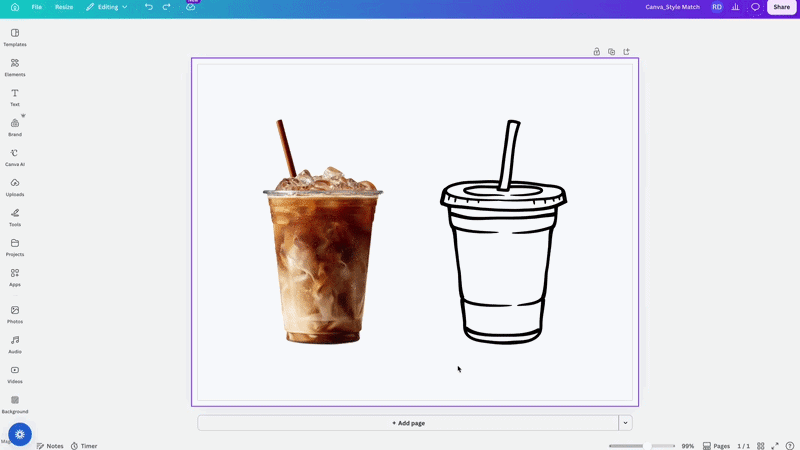Redo the last action
The height and width of the screenshot is (450, 800).
[166, 7]
